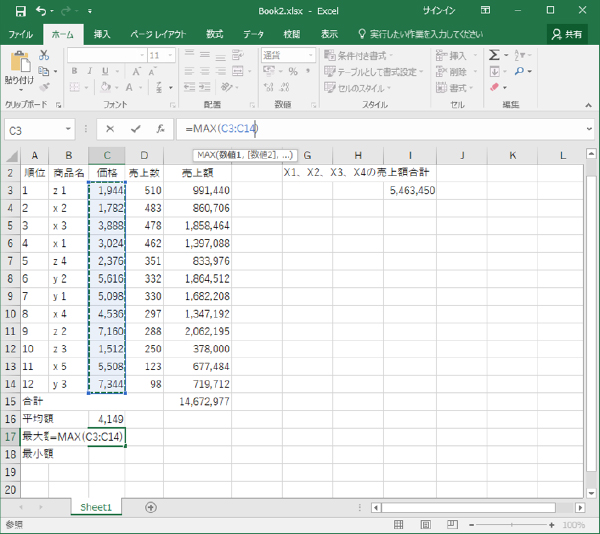Toggle center horizontal alignment
Screen dimensions: 600x534
click(205, 71)
